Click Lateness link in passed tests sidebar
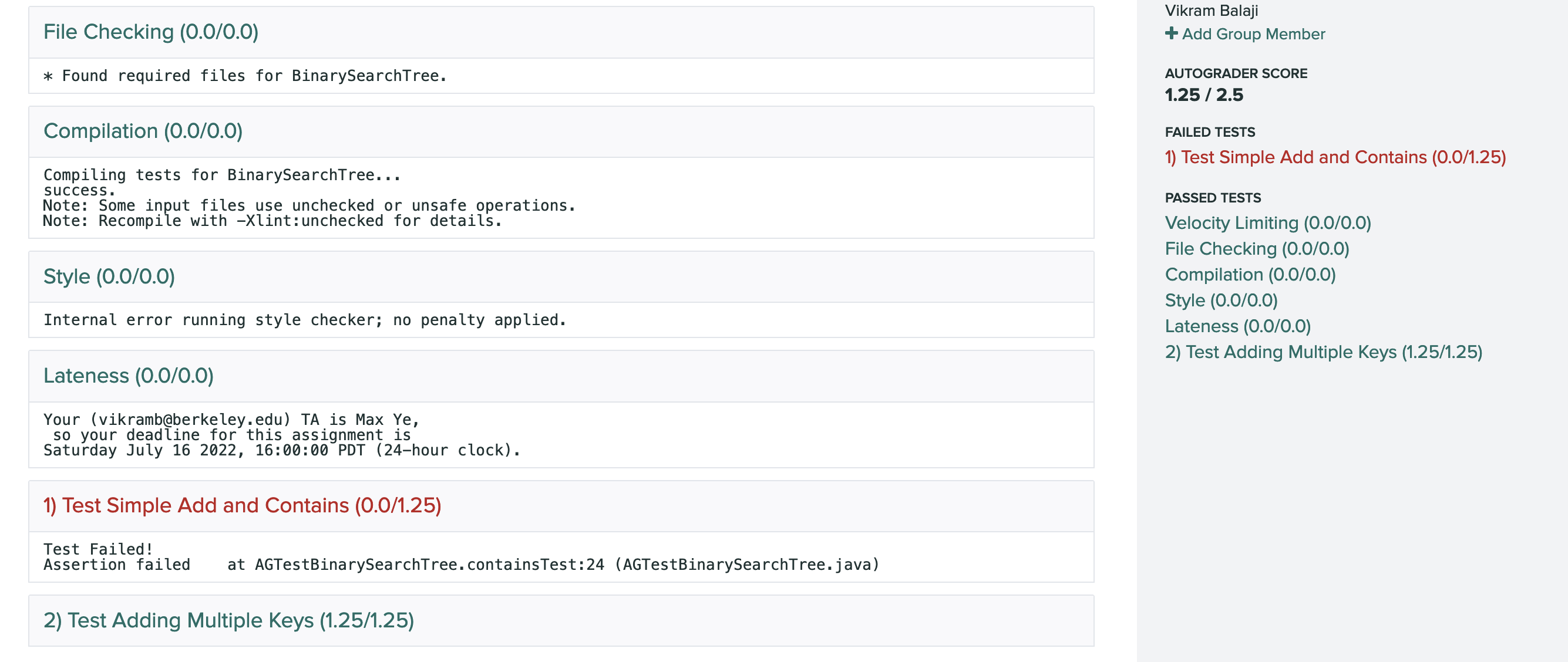This screenshot has width=1568, height=662. (x=1237, y=326)
